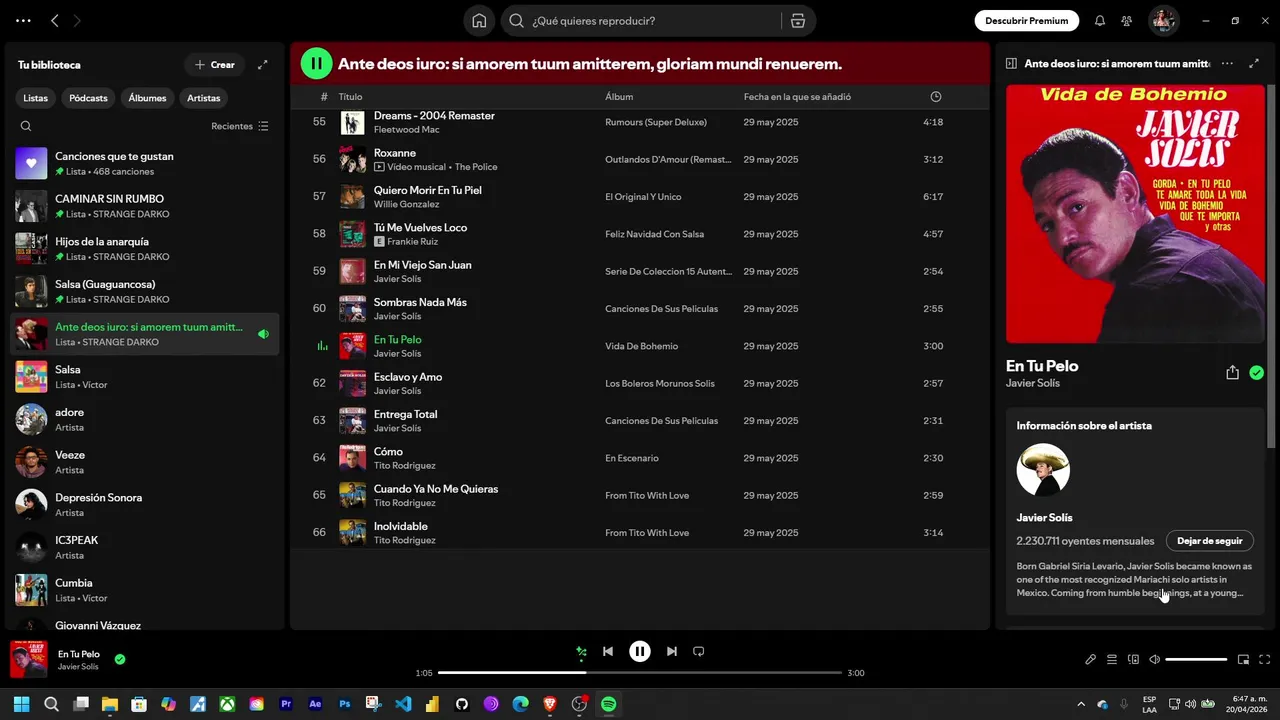Open the Browse icon in search bar
This screenshot has height=720, width=1280.
(x=797, y=21)
